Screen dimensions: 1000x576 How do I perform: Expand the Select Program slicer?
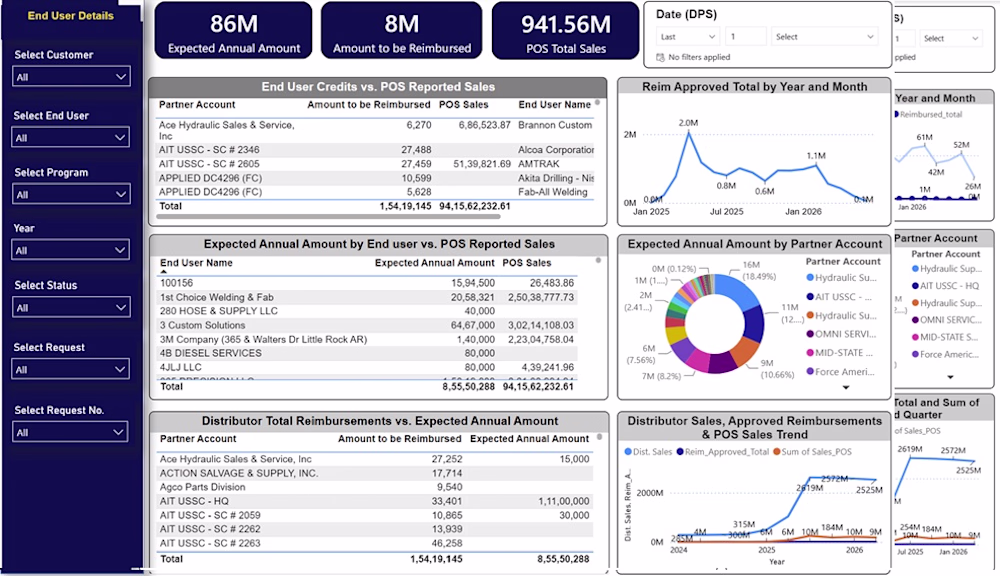(x=71, y=194)
